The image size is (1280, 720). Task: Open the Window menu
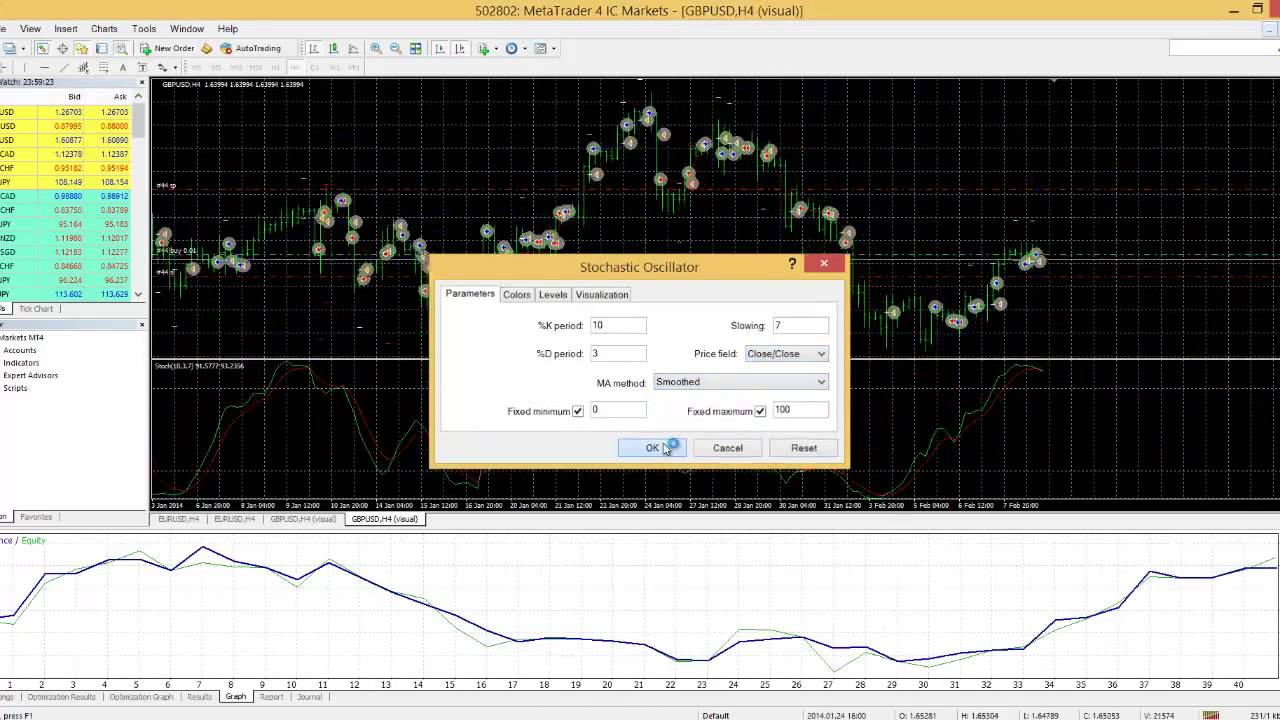point(187,29)
